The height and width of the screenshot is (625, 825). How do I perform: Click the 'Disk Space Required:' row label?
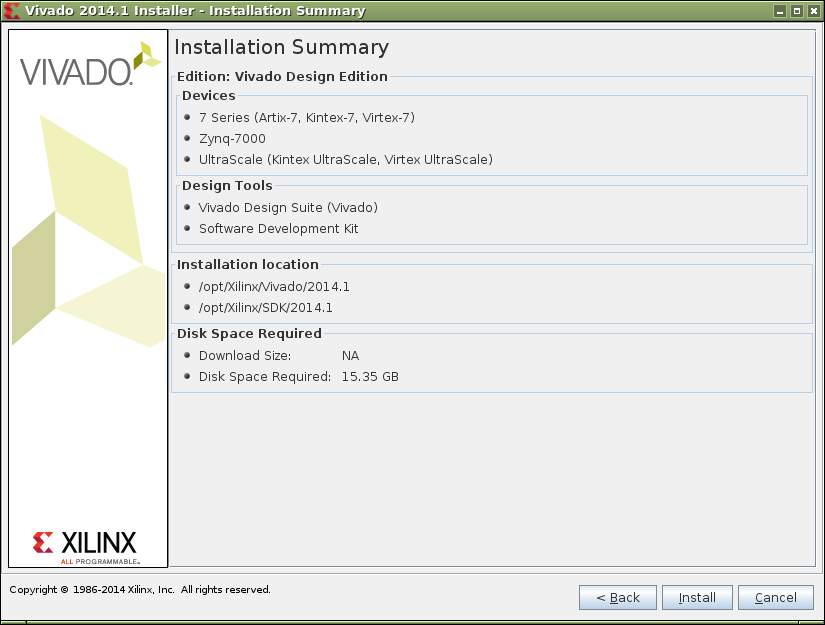click(x=265, y=377)
